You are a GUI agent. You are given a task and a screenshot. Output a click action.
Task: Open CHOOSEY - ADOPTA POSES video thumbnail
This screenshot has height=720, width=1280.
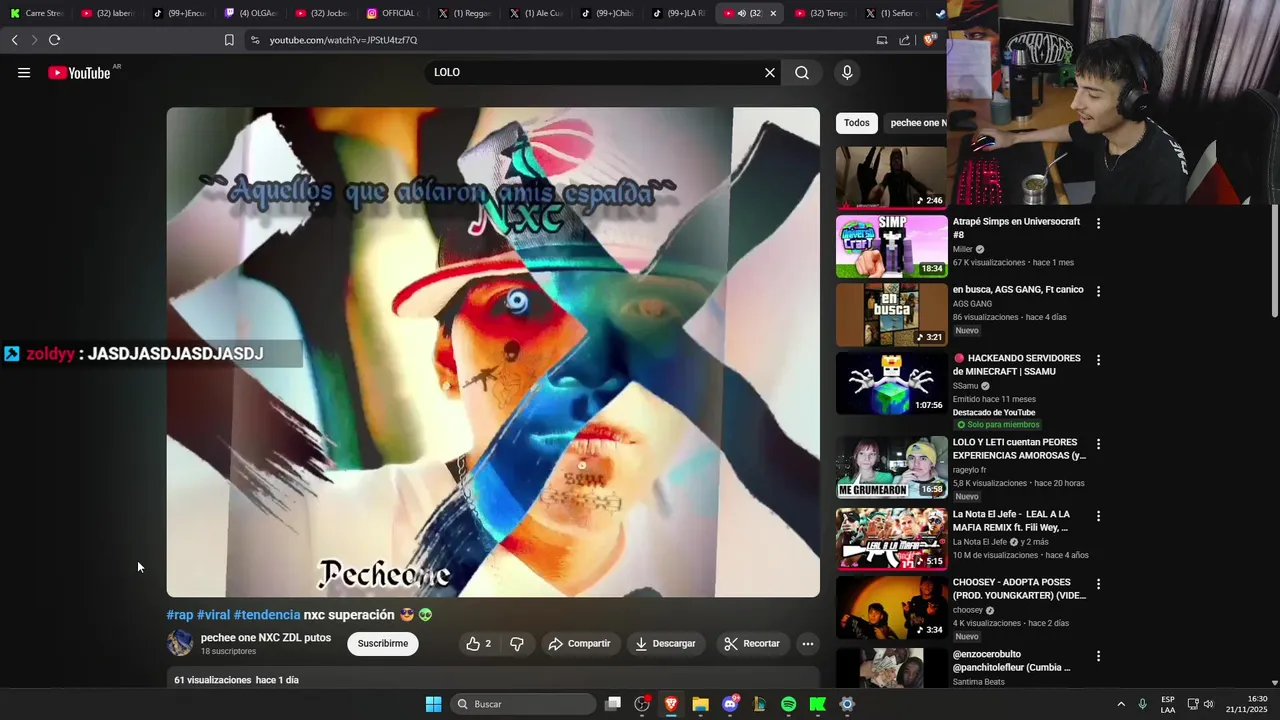(891, 607)
